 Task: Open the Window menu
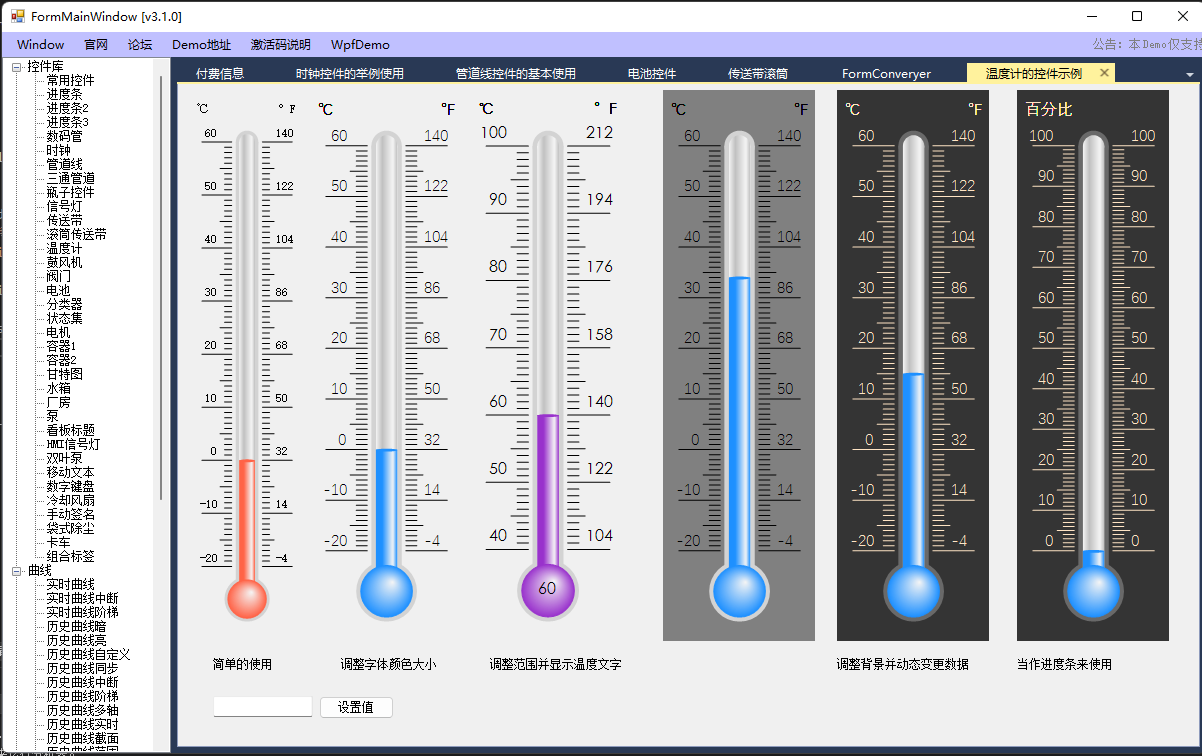click(40, 45)
